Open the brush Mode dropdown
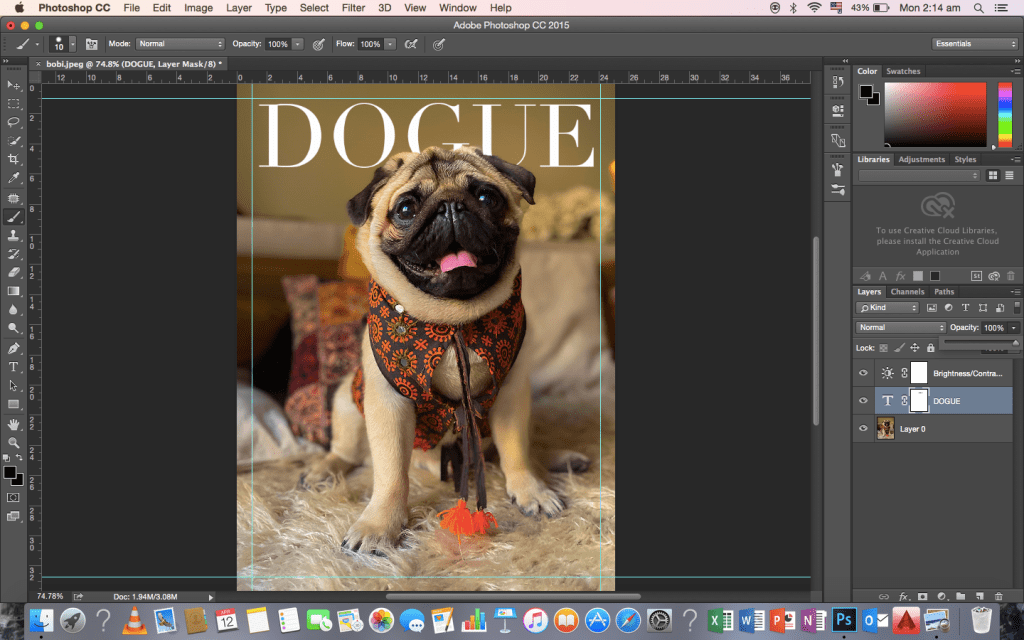 tap(180, 44)
